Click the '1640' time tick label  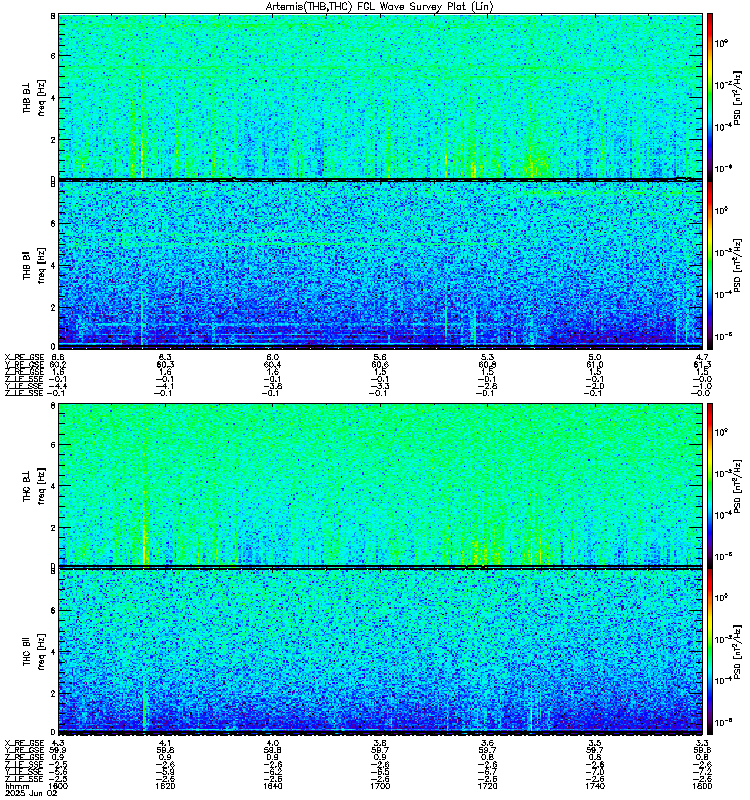272,786
